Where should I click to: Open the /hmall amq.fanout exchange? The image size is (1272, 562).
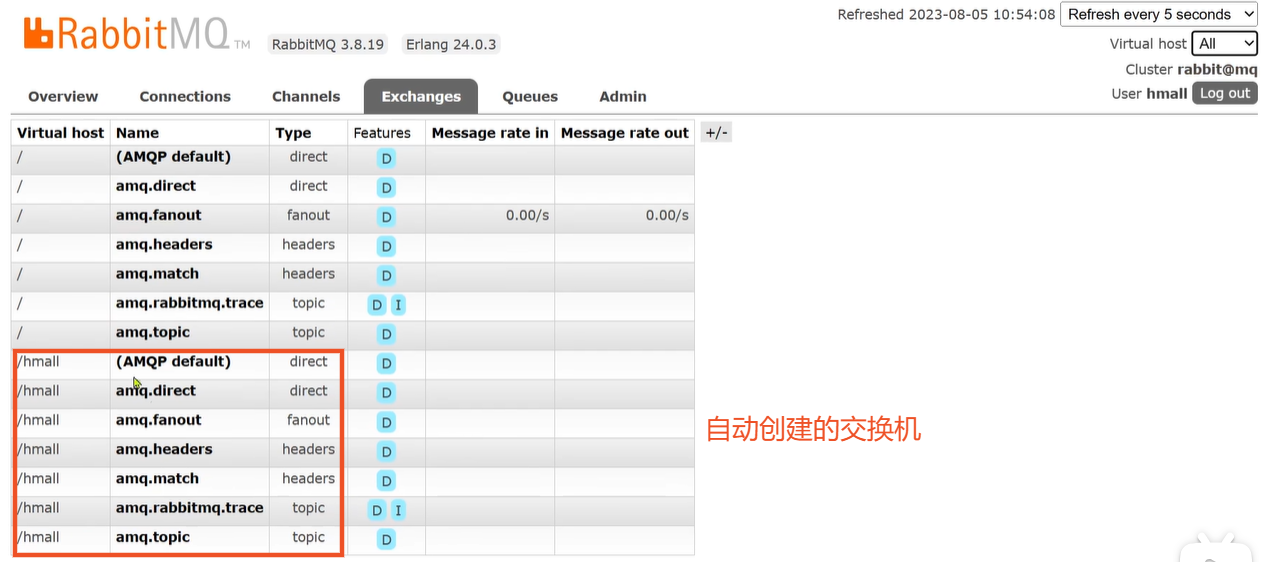tap(159, 420)
